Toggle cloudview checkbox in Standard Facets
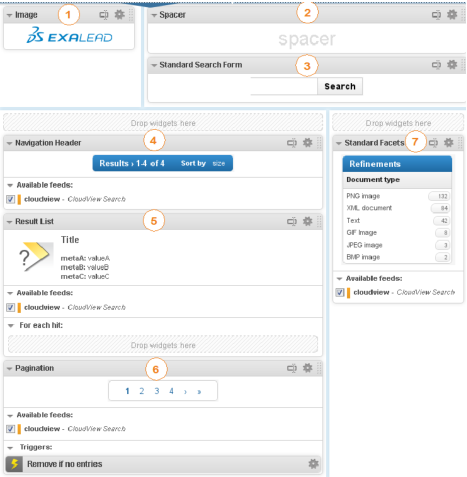Image resolution: width=467 pixels, height=477 pixels. 340,292
